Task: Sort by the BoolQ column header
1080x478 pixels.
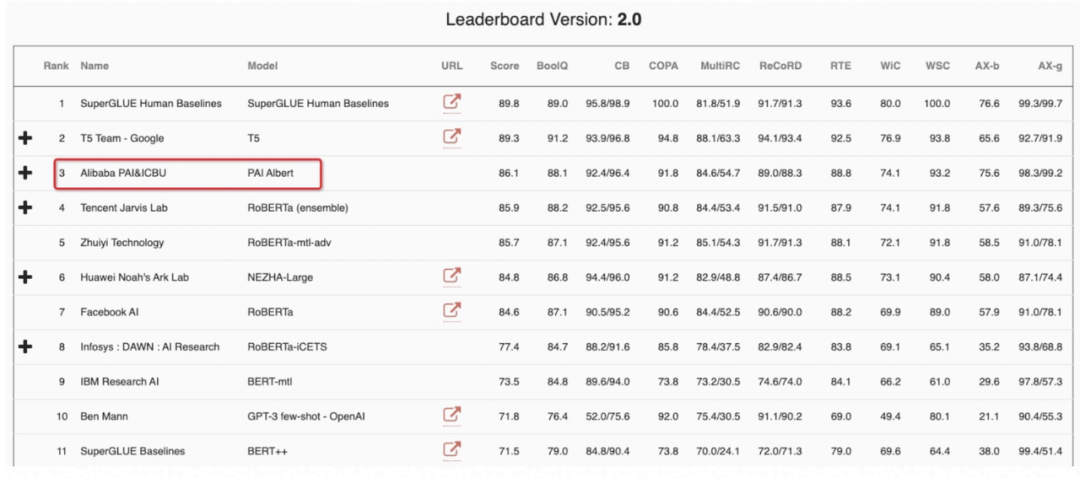Action: (552, 66)
